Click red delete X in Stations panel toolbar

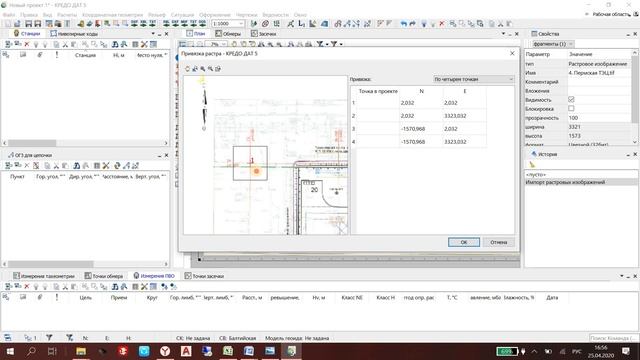click(27, 44)
